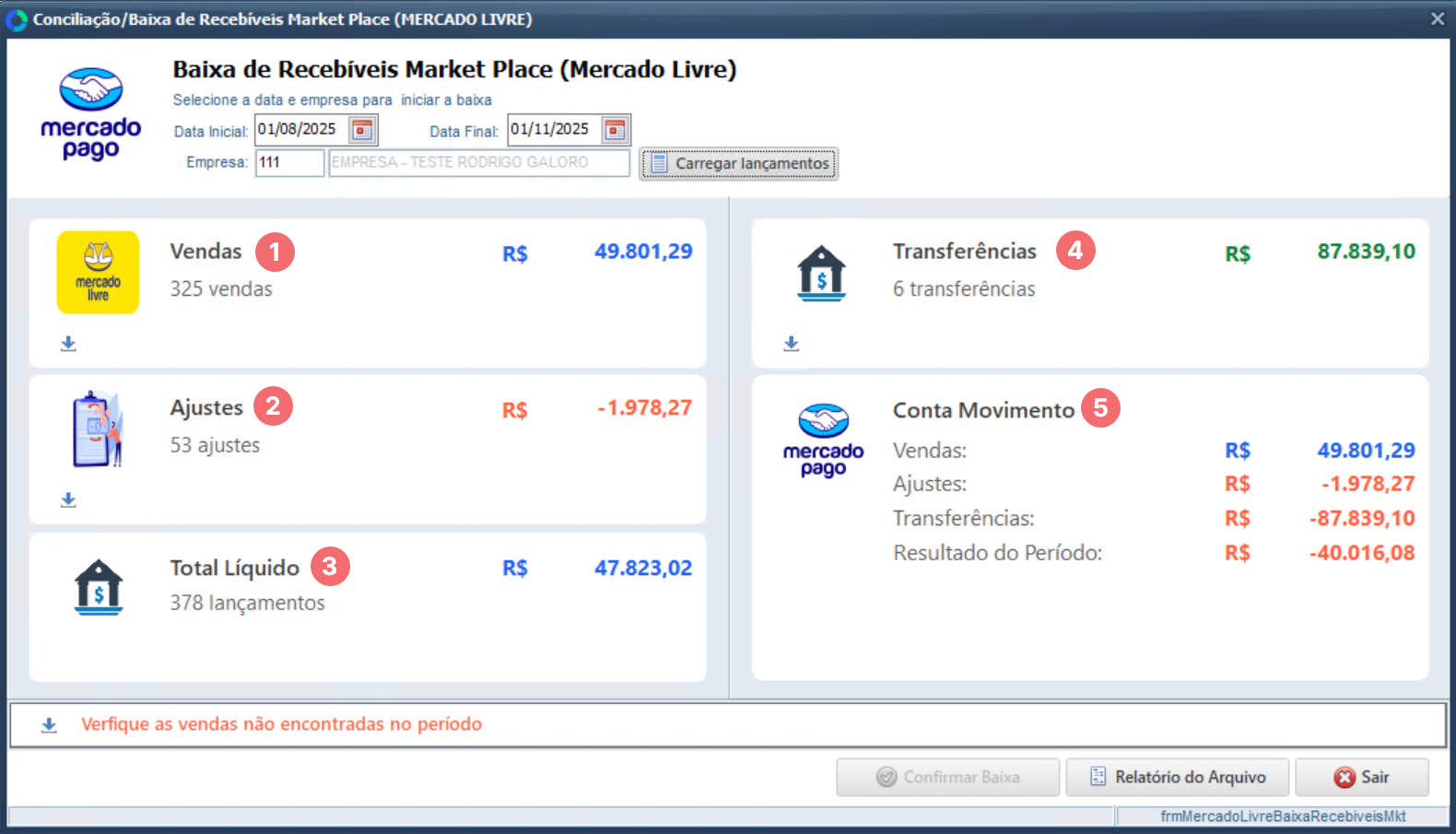Viewport: 1456px width, 834px height.
Task: Click the Ajustes clipboard illustration icon
Action: click(x=98, y=429)
